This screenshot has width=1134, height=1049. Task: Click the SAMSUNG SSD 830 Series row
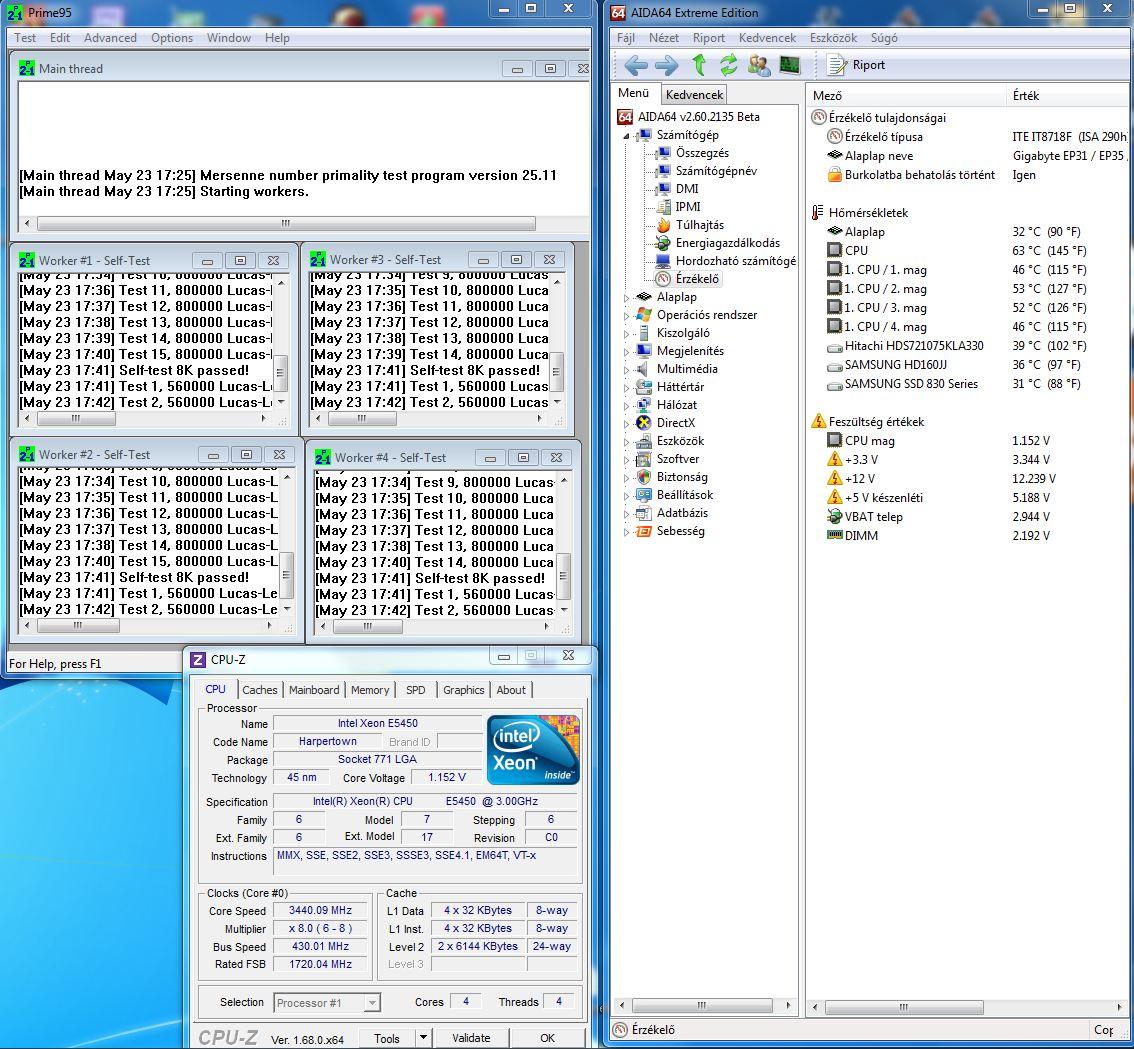point(969,384)
